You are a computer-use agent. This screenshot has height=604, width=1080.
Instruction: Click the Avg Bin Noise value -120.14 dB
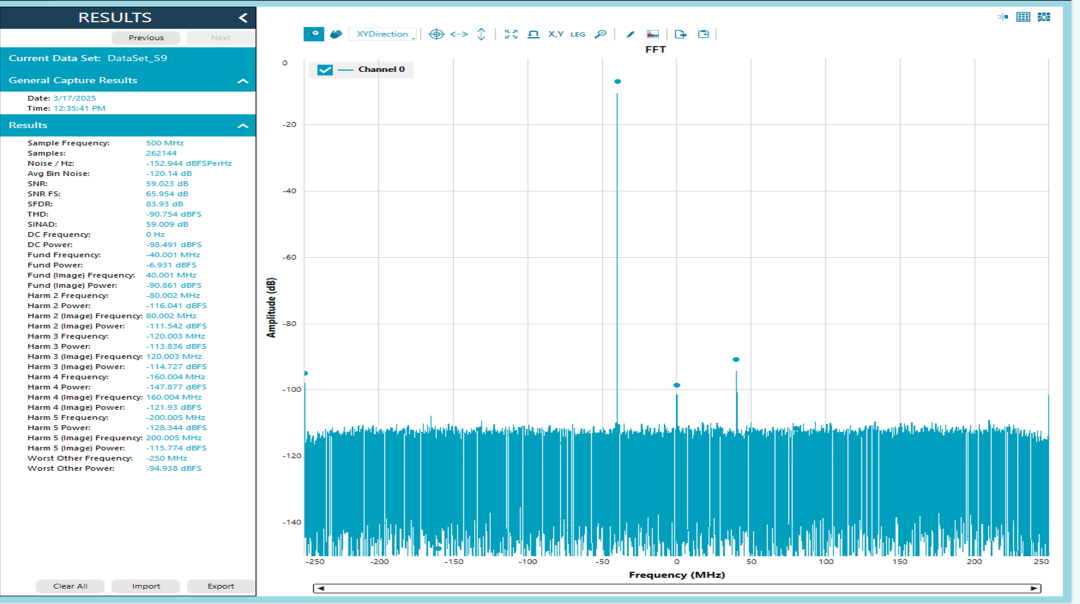(x=169, y=173)
